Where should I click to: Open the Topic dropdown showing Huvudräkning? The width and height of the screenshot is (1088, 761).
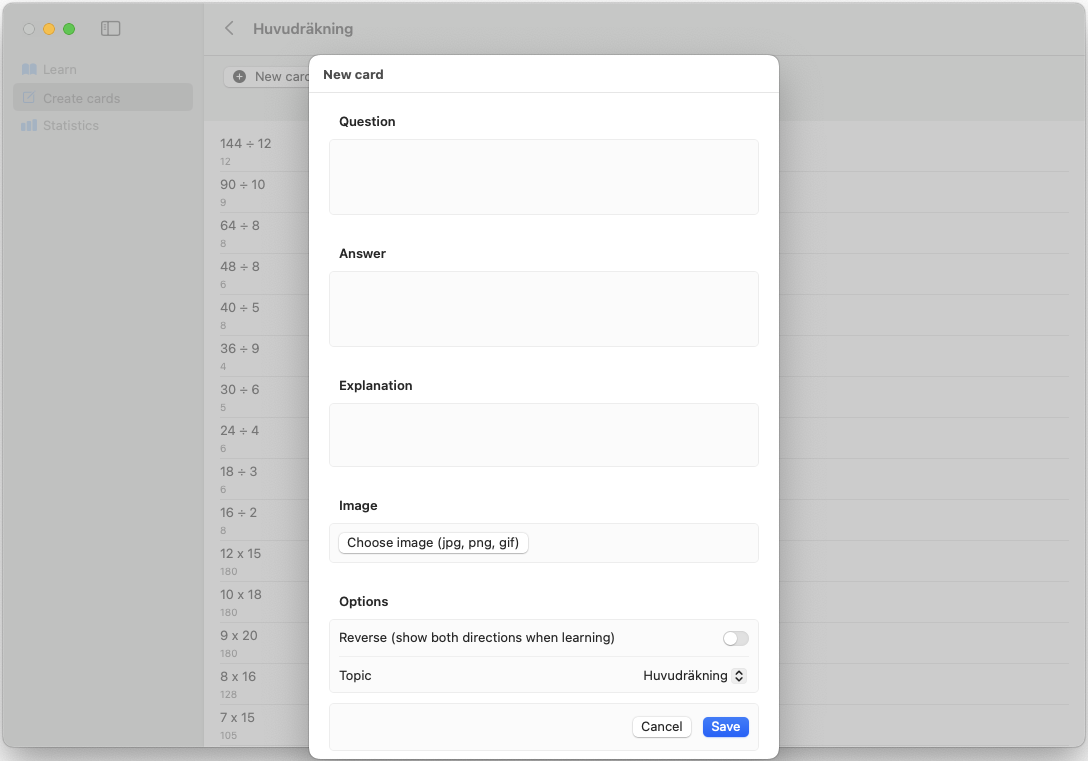click(x=694, y=676)
